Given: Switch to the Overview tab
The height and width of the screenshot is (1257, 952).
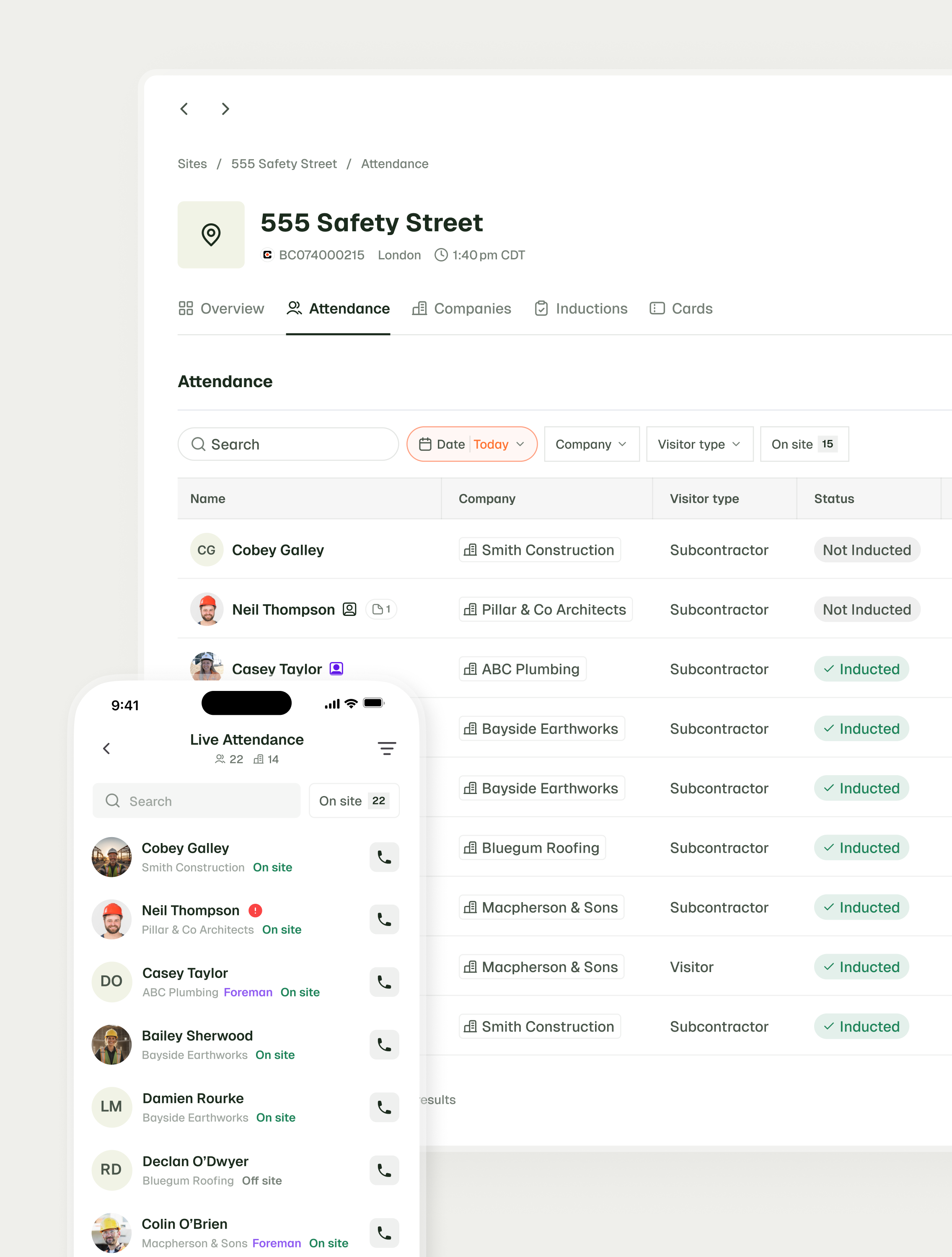Looking at the screenshot, I should [x=221, y=308].
